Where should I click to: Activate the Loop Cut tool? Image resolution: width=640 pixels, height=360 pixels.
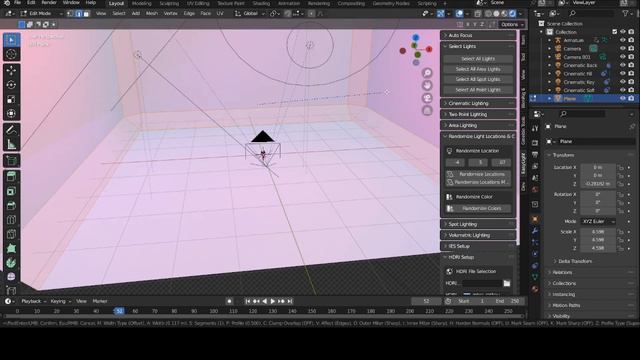pos(11,220)
